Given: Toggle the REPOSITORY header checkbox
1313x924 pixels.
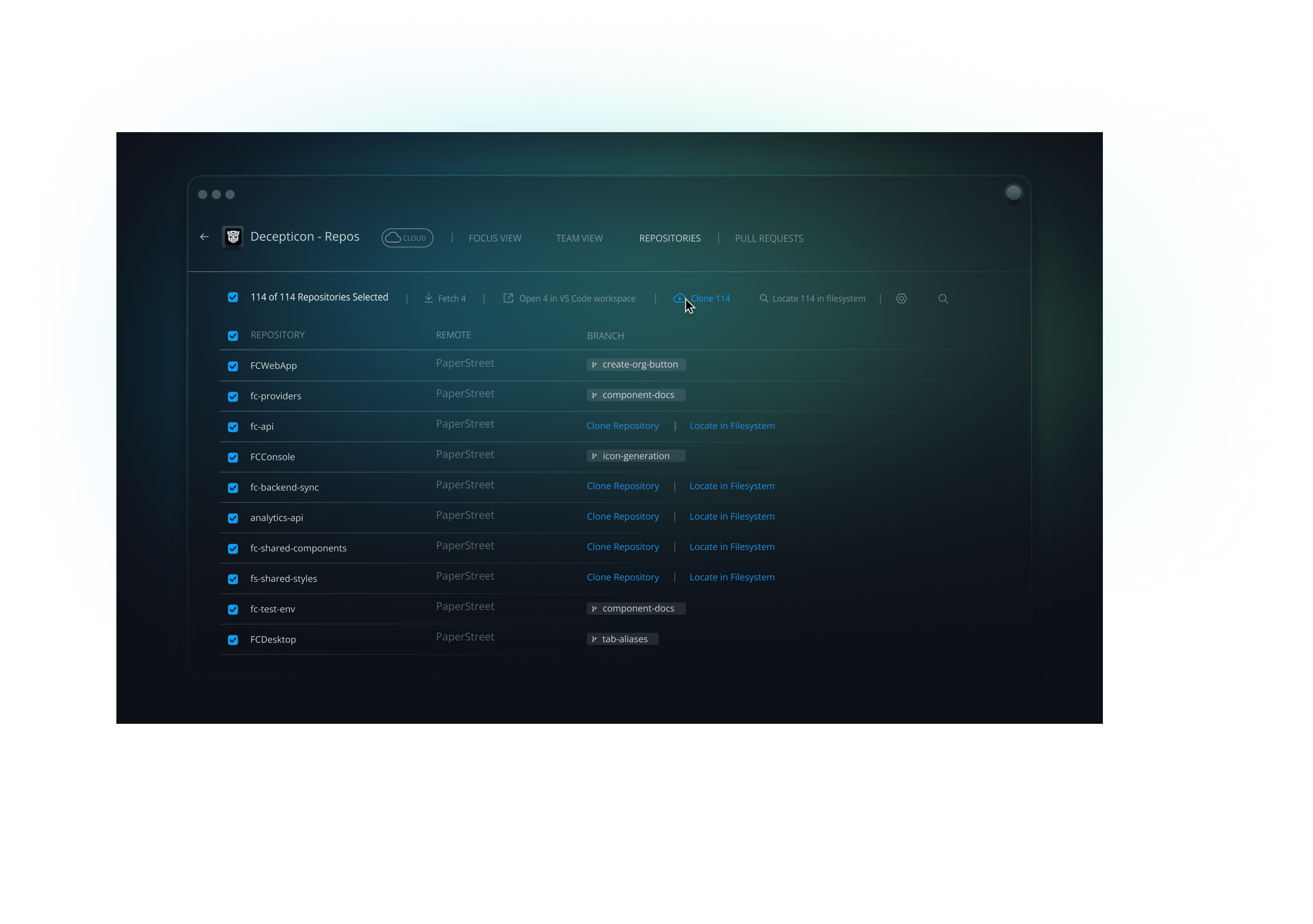Looking at the screenshot, I should [x=233, y=336].
